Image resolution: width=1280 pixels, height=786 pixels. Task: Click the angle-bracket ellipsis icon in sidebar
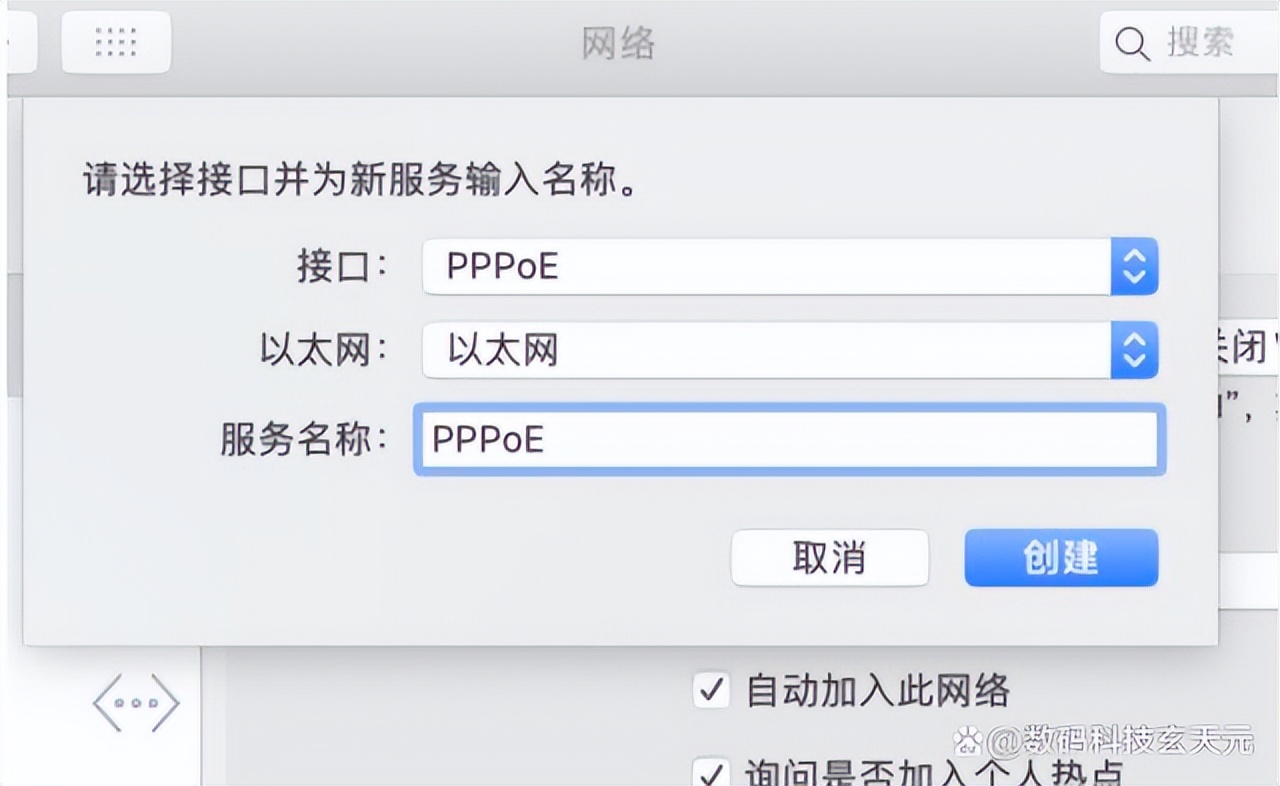click(136, 703)
